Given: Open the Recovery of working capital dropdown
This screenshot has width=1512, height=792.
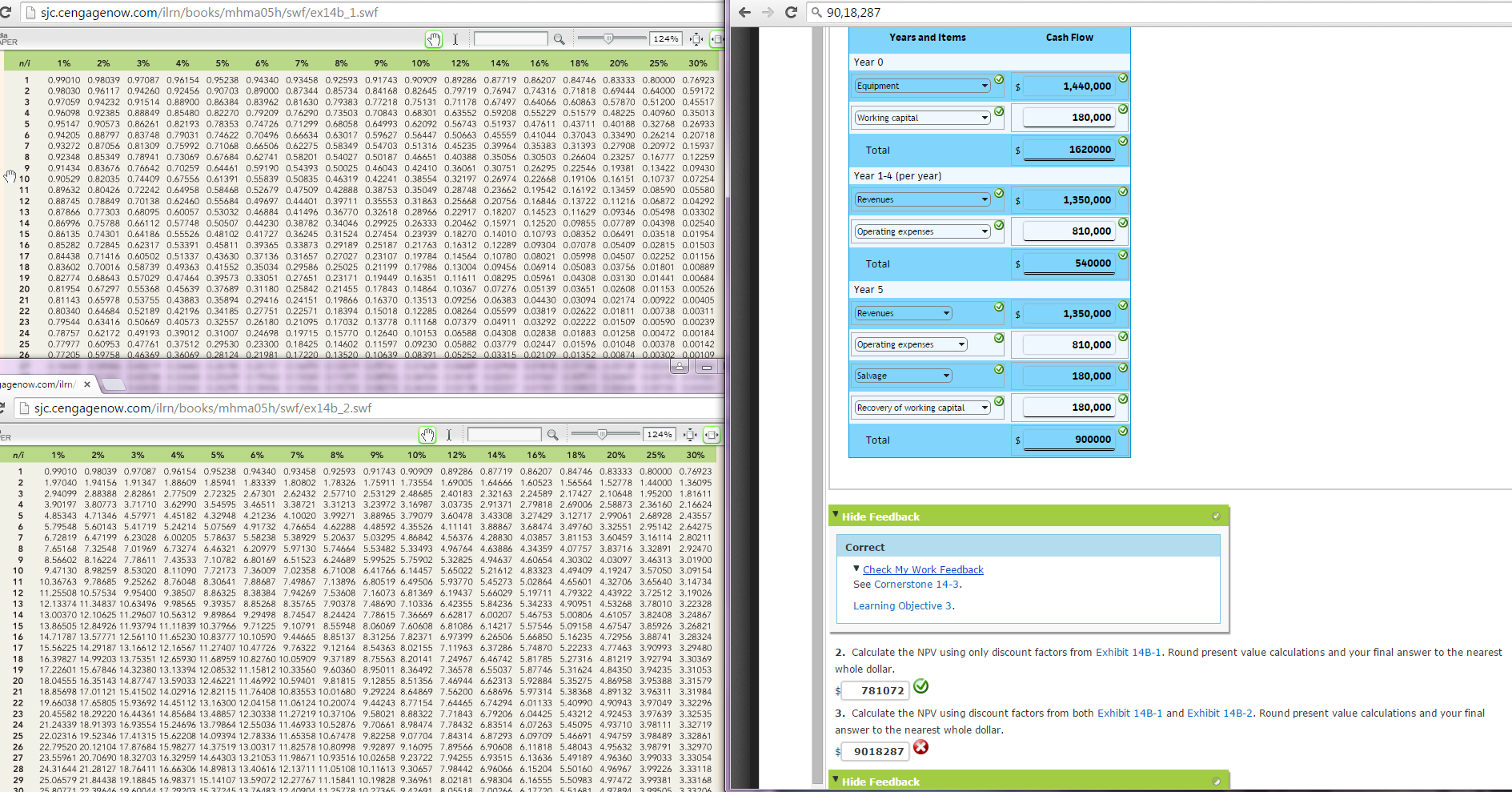Looking at the screenshot, I should click(x=923, y=408).
